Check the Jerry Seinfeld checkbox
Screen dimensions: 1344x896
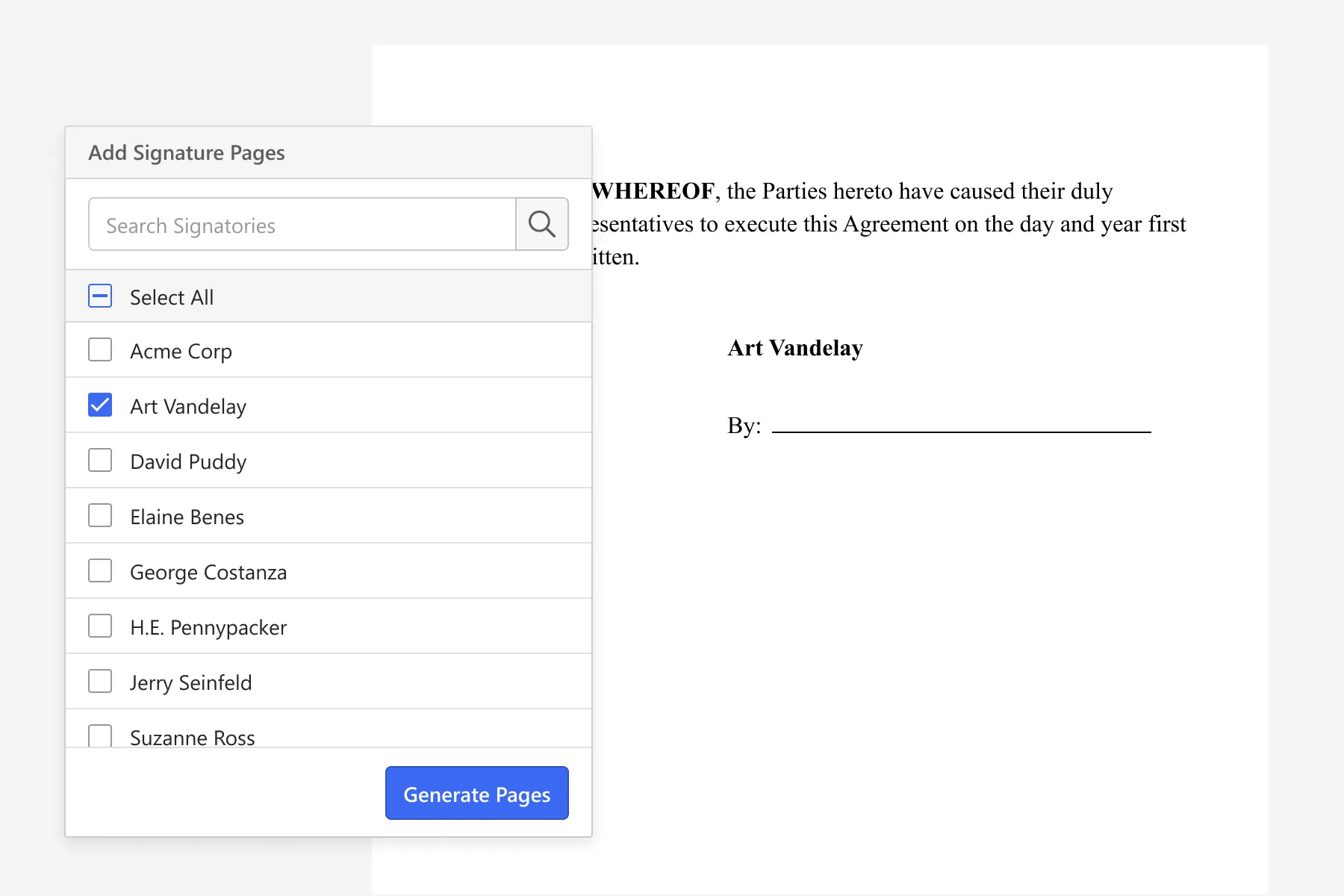[x=100, y=681]
